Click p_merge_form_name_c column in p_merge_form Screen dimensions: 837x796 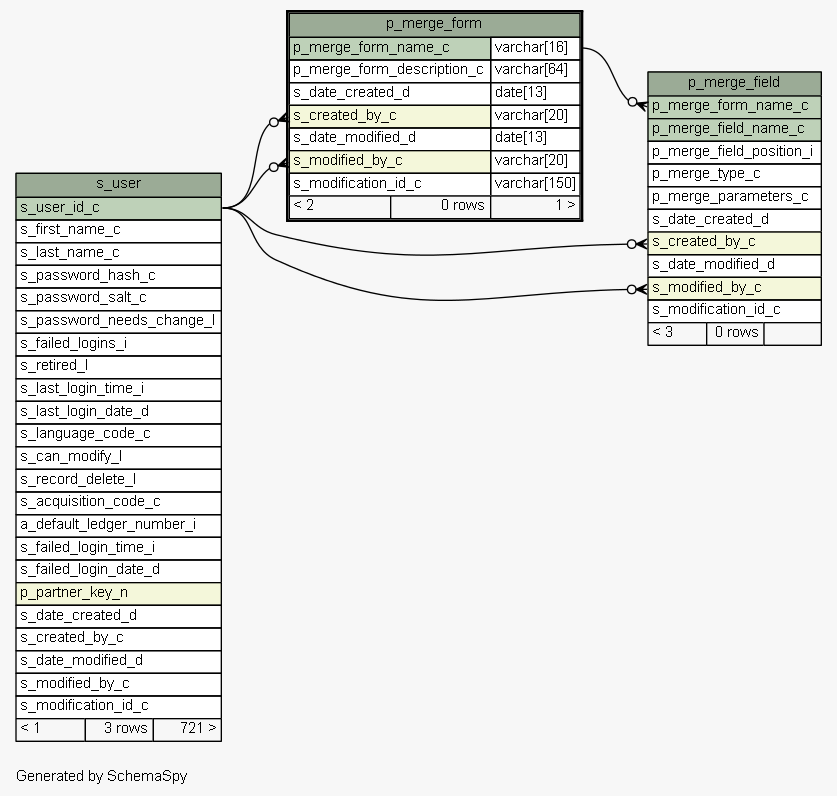pos(390,47)
